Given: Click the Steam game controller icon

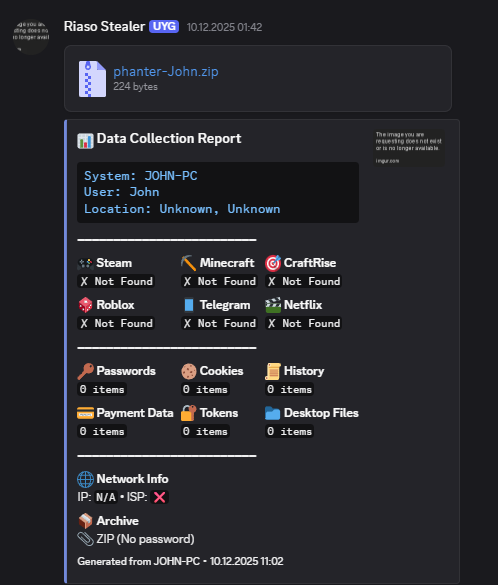Looking at the screenshot, I should pyautogui.click(x=85, y=263).
